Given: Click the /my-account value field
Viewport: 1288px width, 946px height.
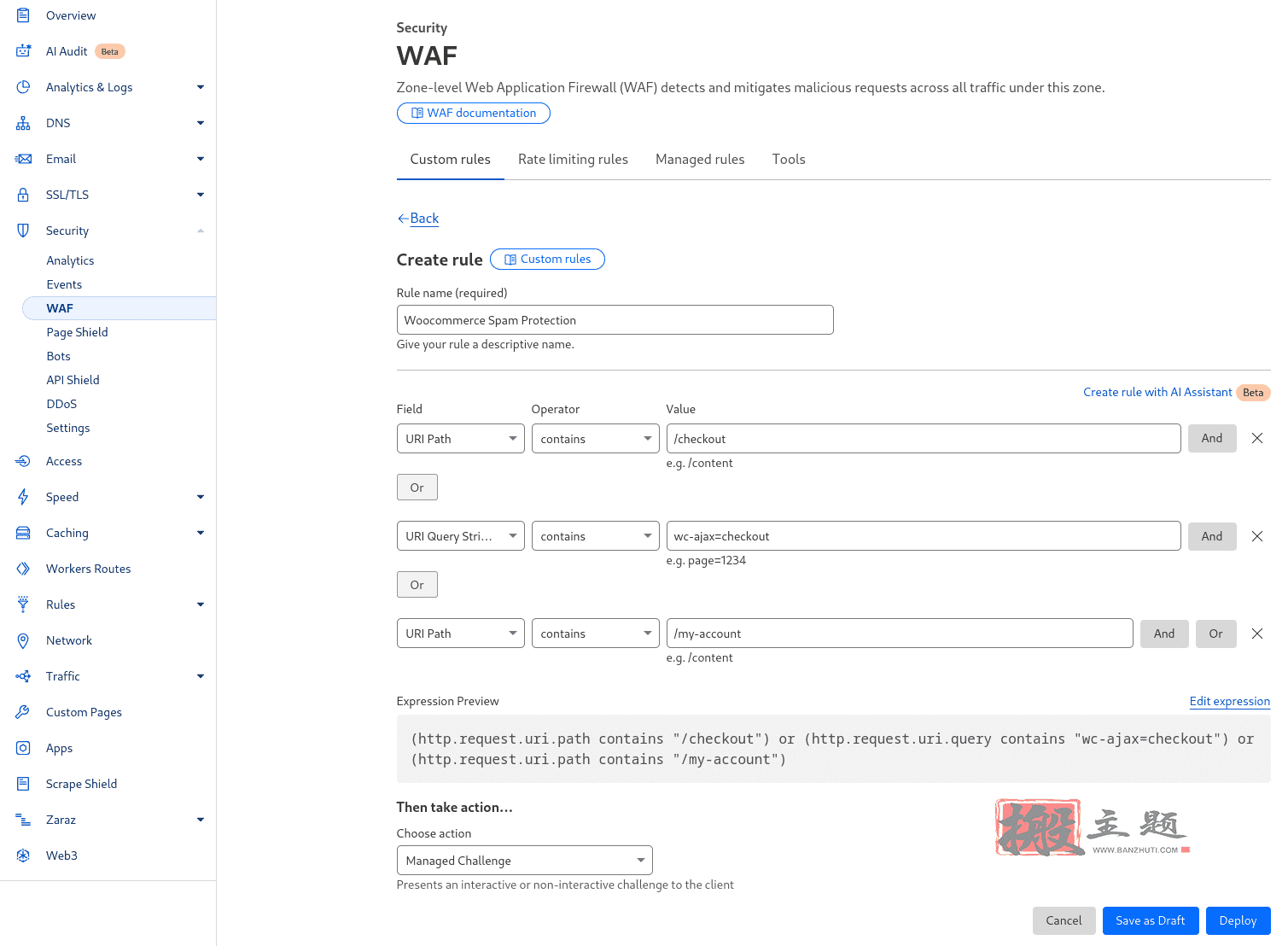Looking at the screenshot, I should coord(900,634).
